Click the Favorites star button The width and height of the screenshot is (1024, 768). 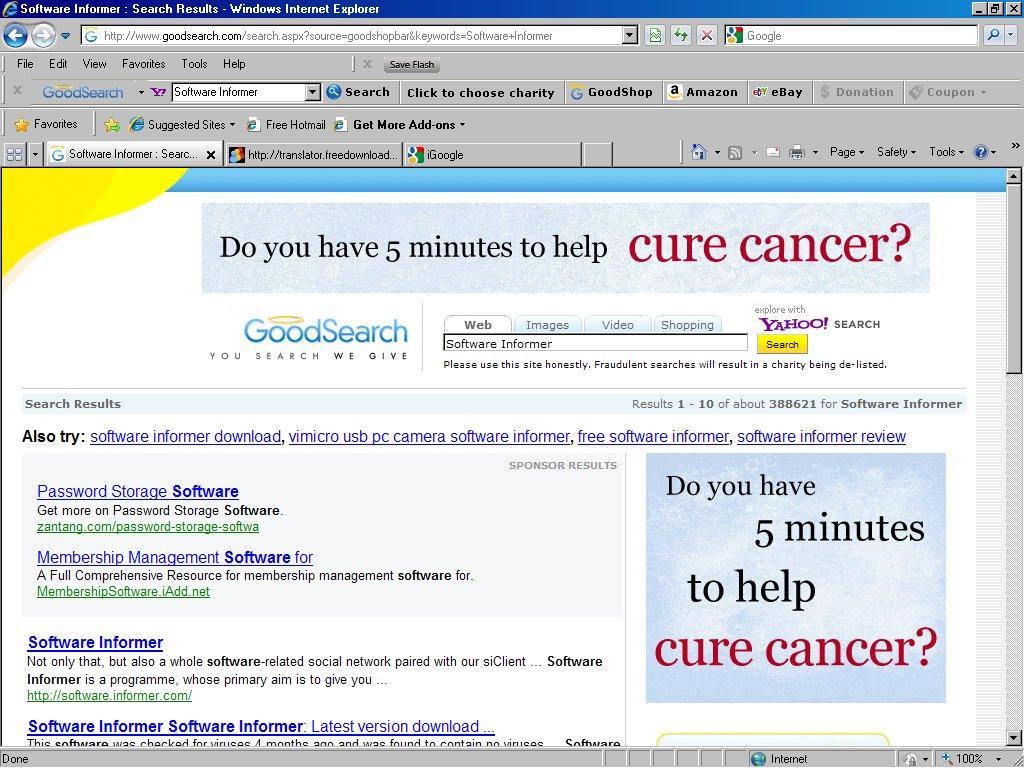click(46, 124)
